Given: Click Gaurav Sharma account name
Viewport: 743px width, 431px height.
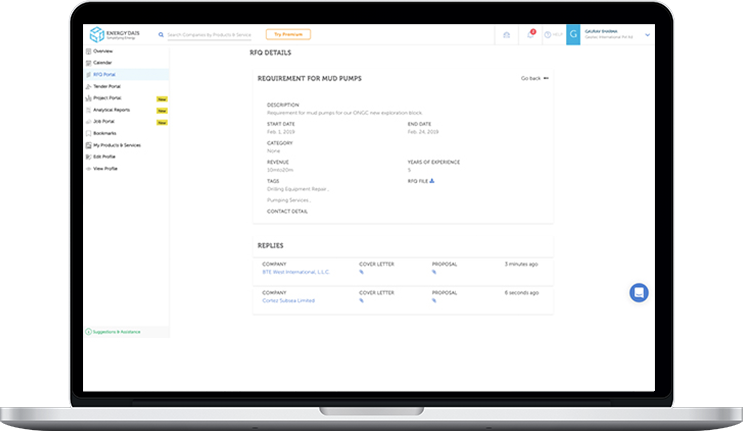Looking at the screenshot, I should [601, 31].
